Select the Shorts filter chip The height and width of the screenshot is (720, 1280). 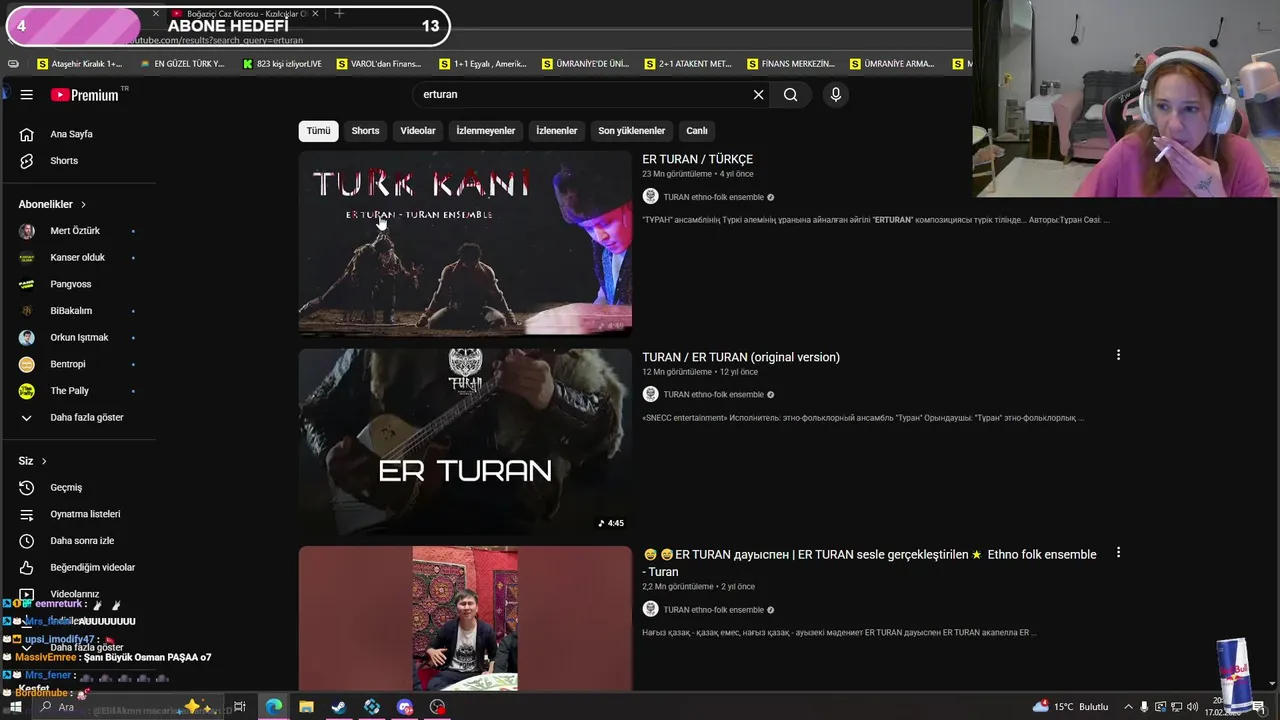(365, 131)
